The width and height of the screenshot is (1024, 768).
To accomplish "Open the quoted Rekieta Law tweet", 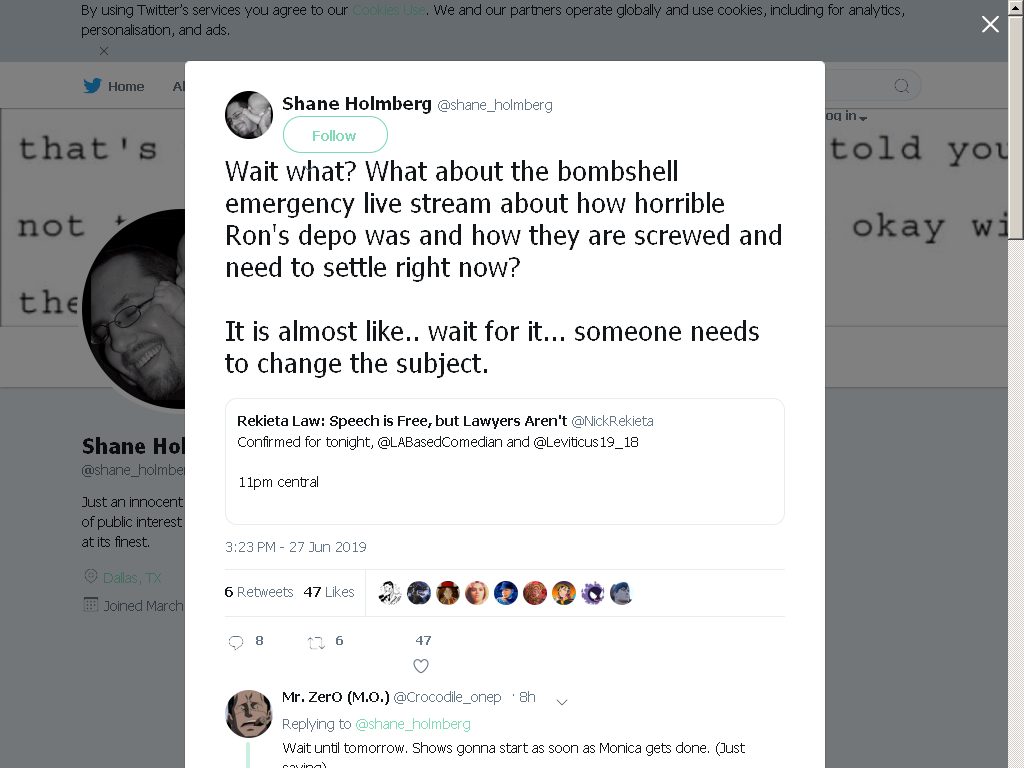I will click(x=505, y=461).
